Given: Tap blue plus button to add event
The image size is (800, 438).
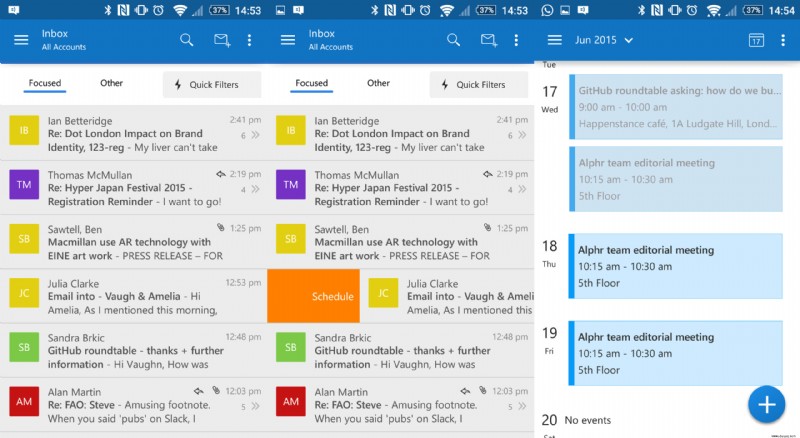Looking at the screenshot, I should (x=766, y=404).
